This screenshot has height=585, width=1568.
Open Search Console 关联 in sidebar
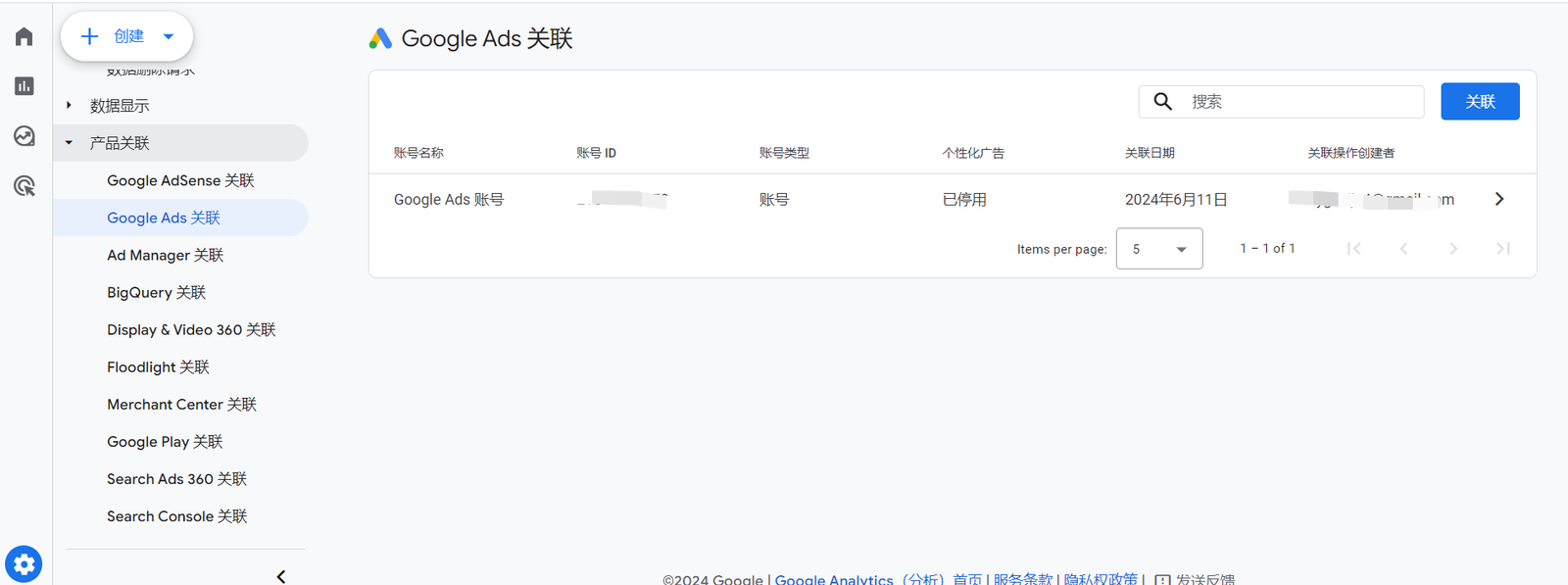click(176, 515)
